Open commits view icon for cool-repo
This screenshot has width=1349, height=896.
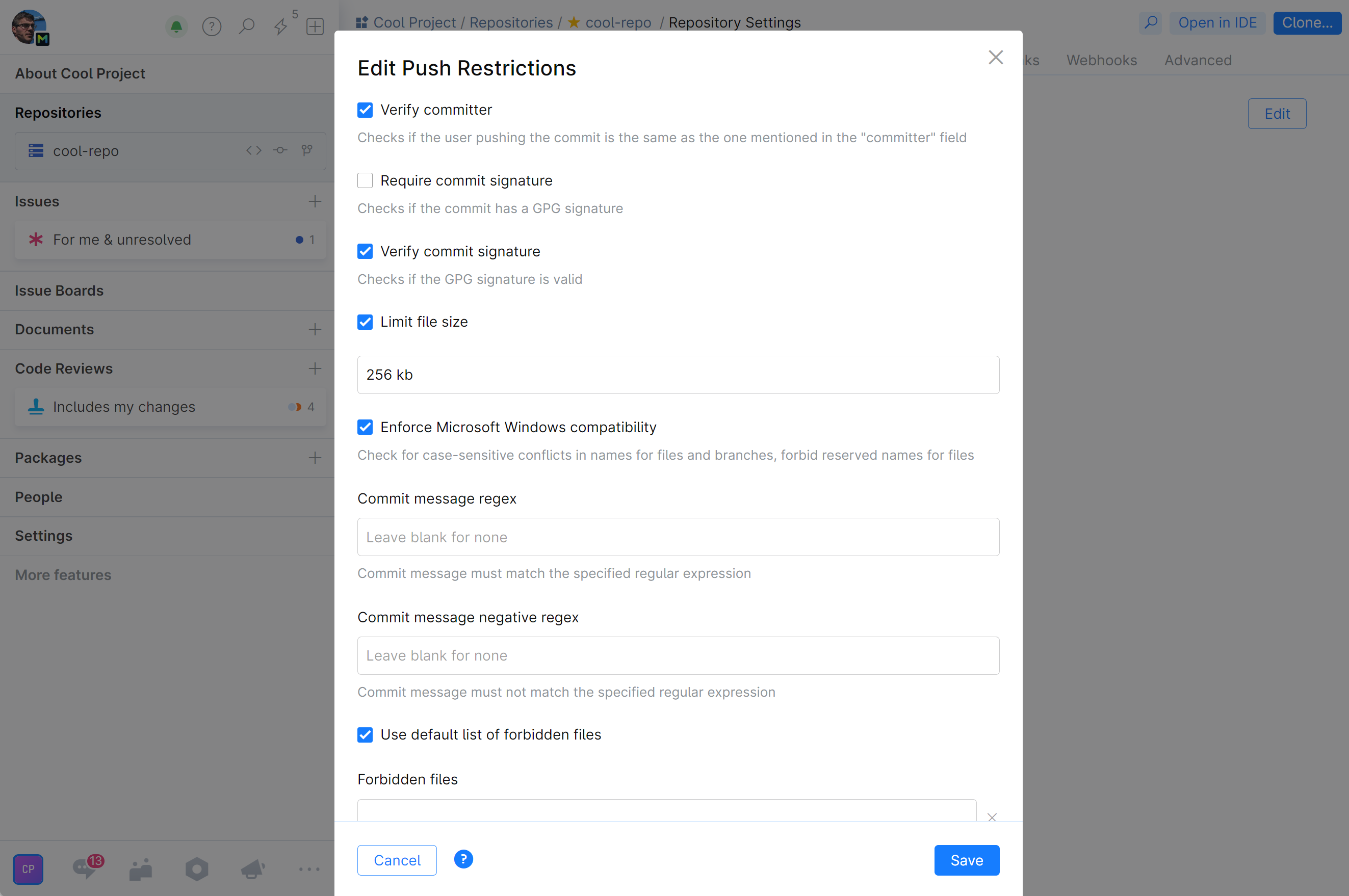tap(280, 150)
